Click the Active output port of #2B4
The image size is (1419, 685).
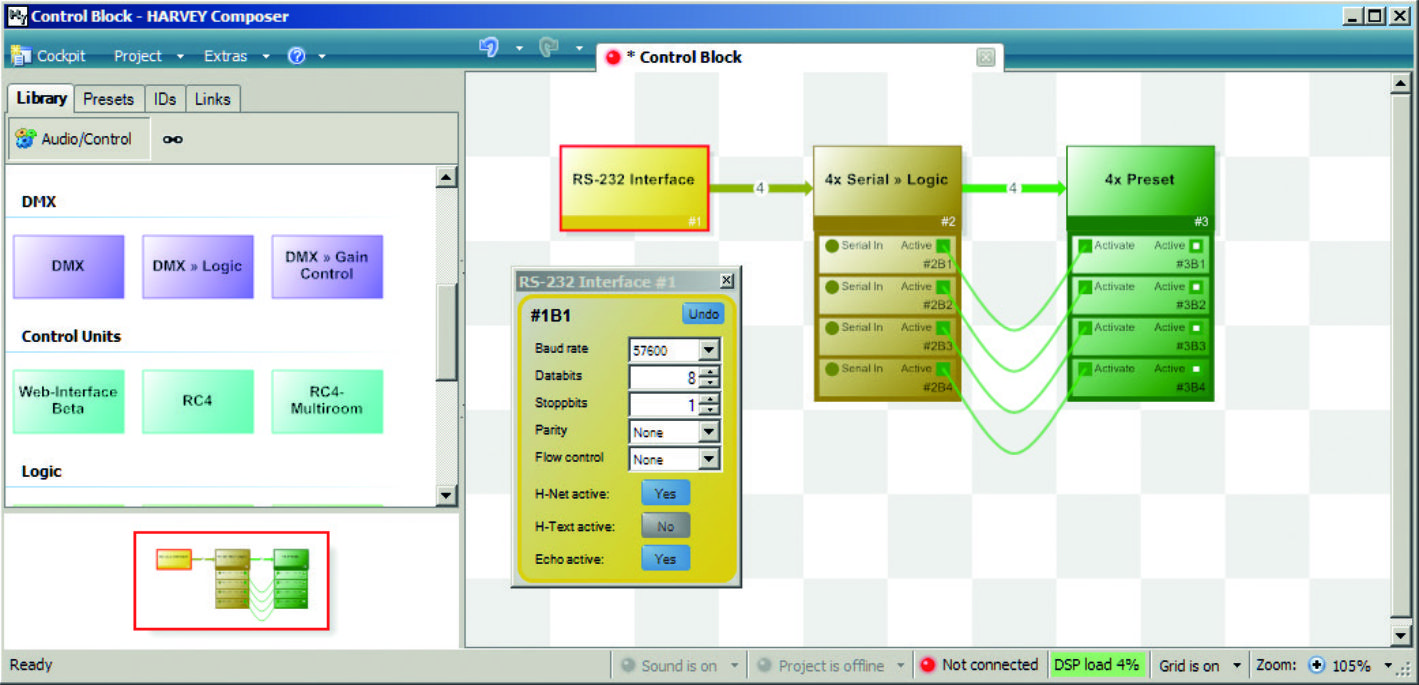click(942, 369)
